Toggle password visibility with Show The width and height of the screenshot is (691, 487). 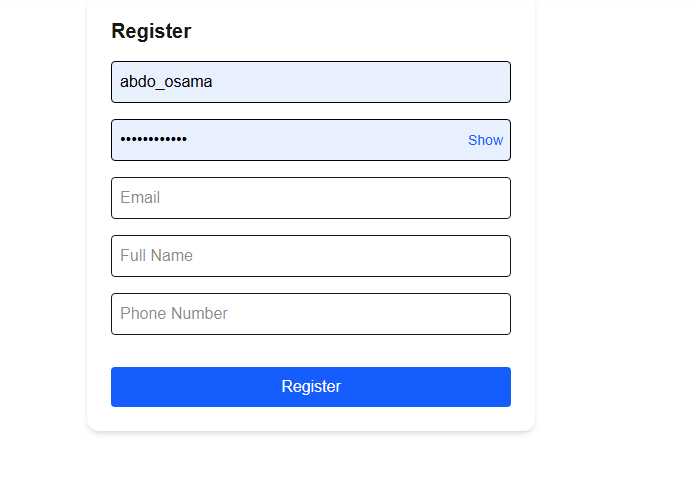pyautogui.click(x=485, y=140)
